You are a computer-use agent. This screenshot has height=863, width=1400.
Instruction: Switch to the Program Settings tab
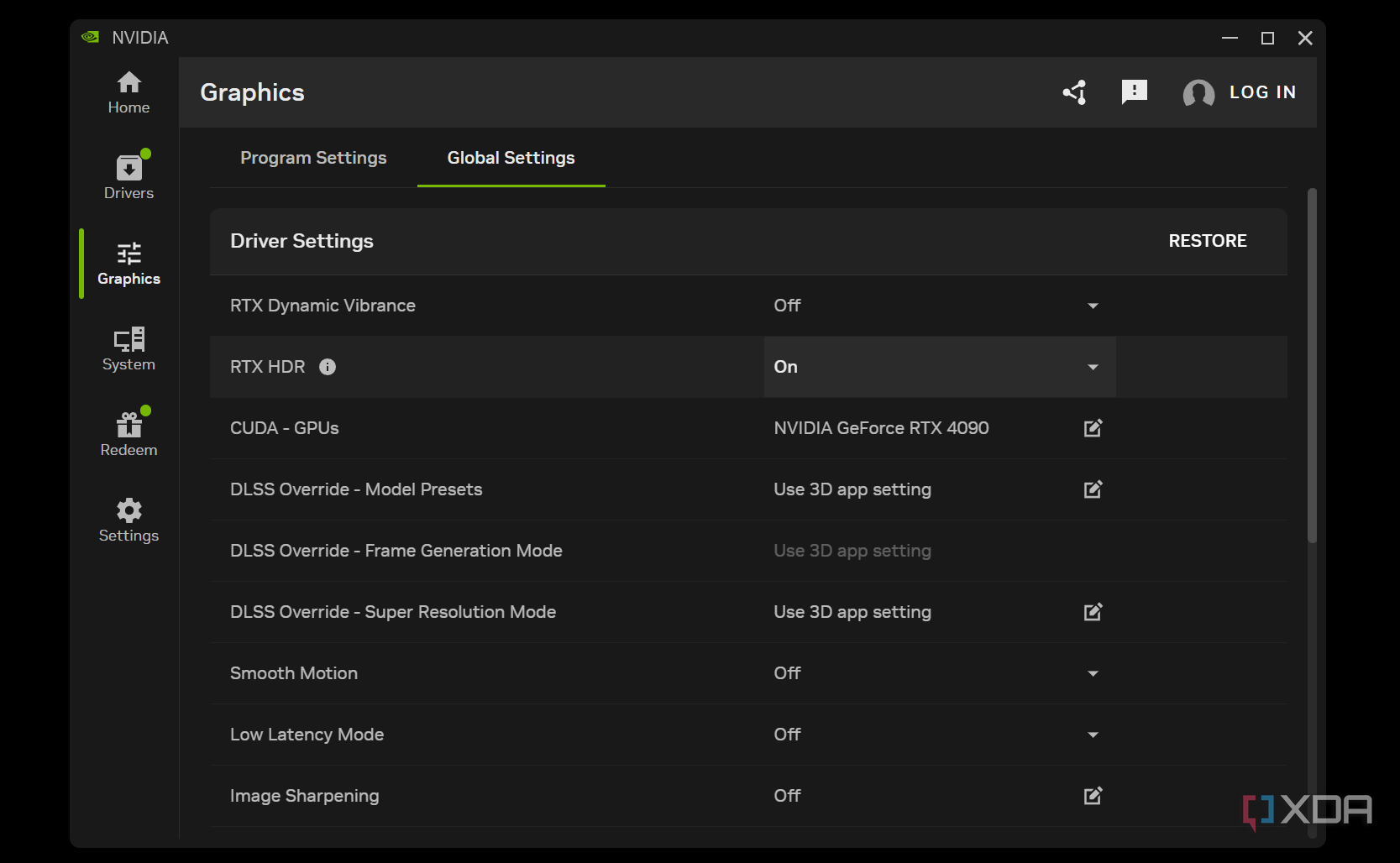(313, 158)
